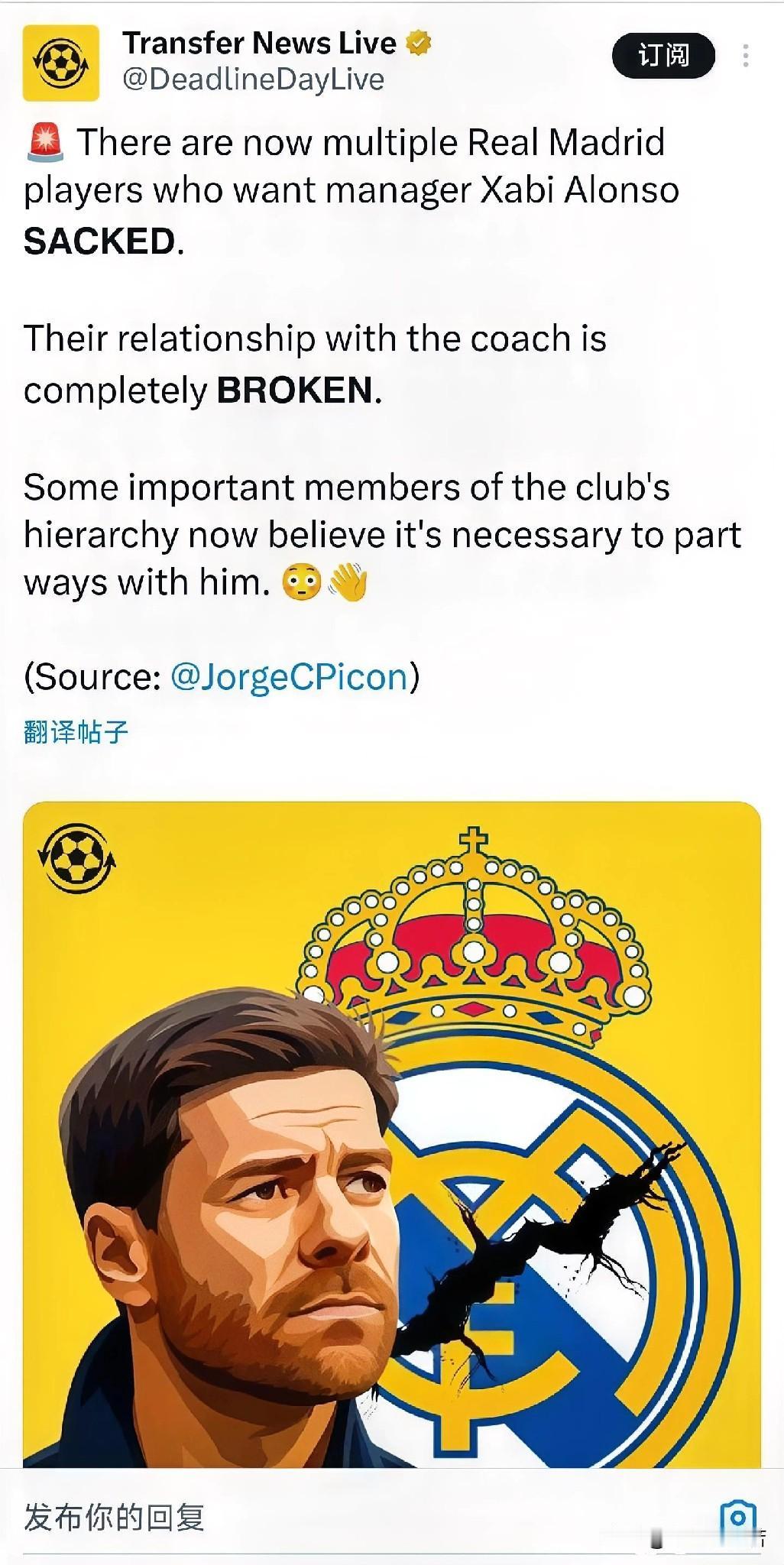This screenshot has height=1565, width=784.
Task: Open the three-dot more options menu
Action: click(745, 56)
